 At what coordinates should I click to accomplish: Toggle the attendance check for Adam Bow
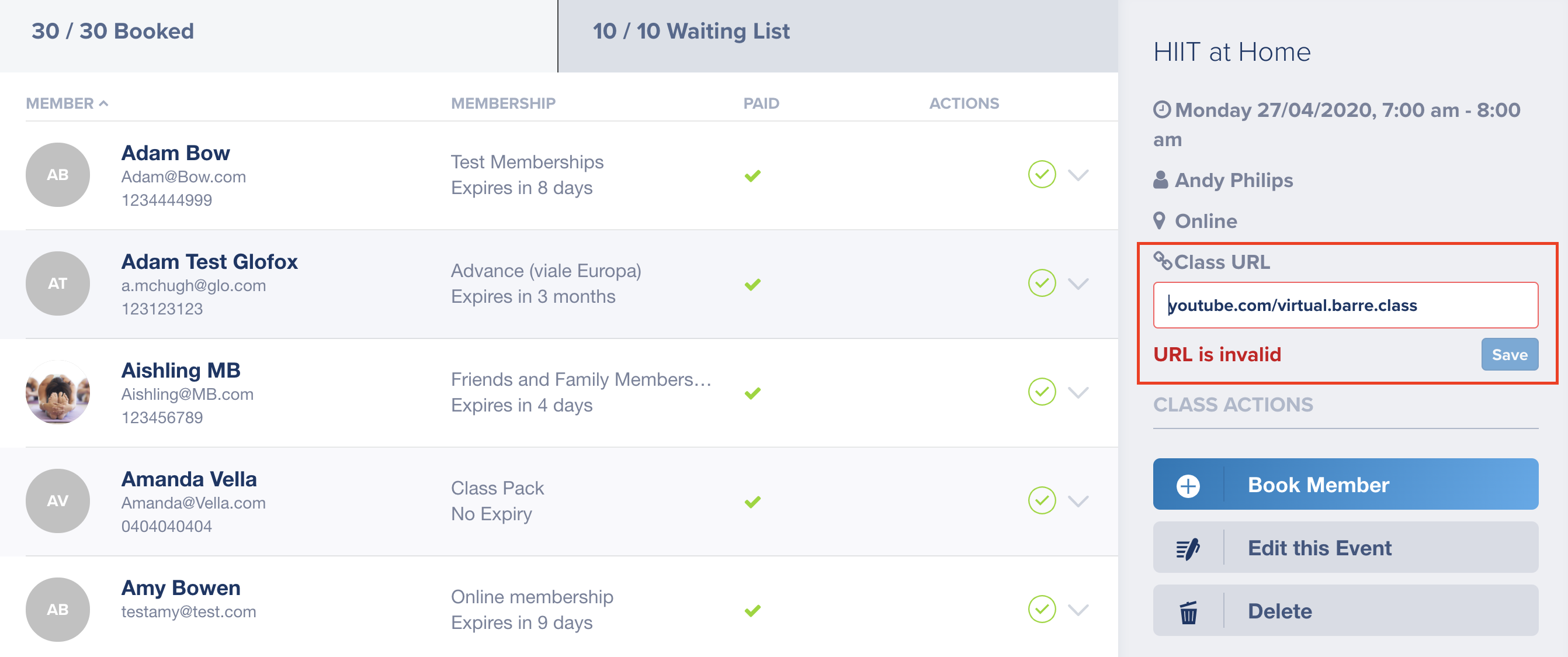click(x=1042, y=175)
